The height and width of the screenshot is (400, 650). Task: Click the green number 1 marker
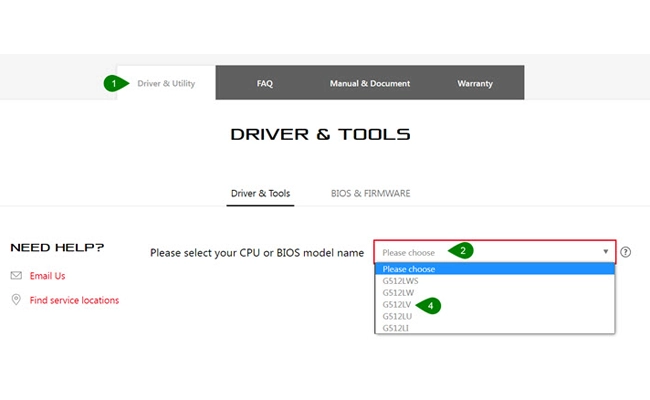(x=115, y=84)
